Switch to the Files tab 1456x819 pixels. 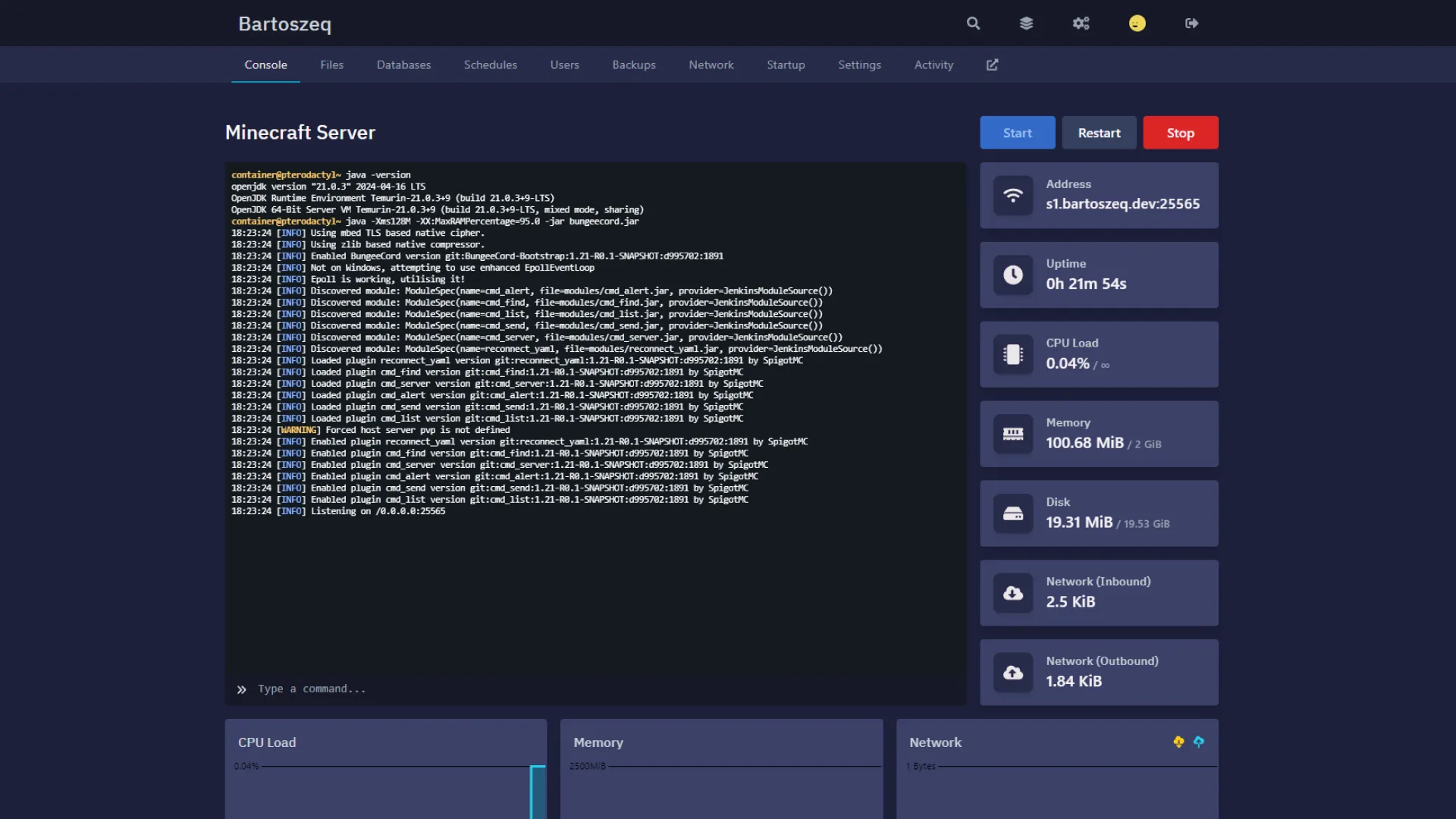[331, 65]
